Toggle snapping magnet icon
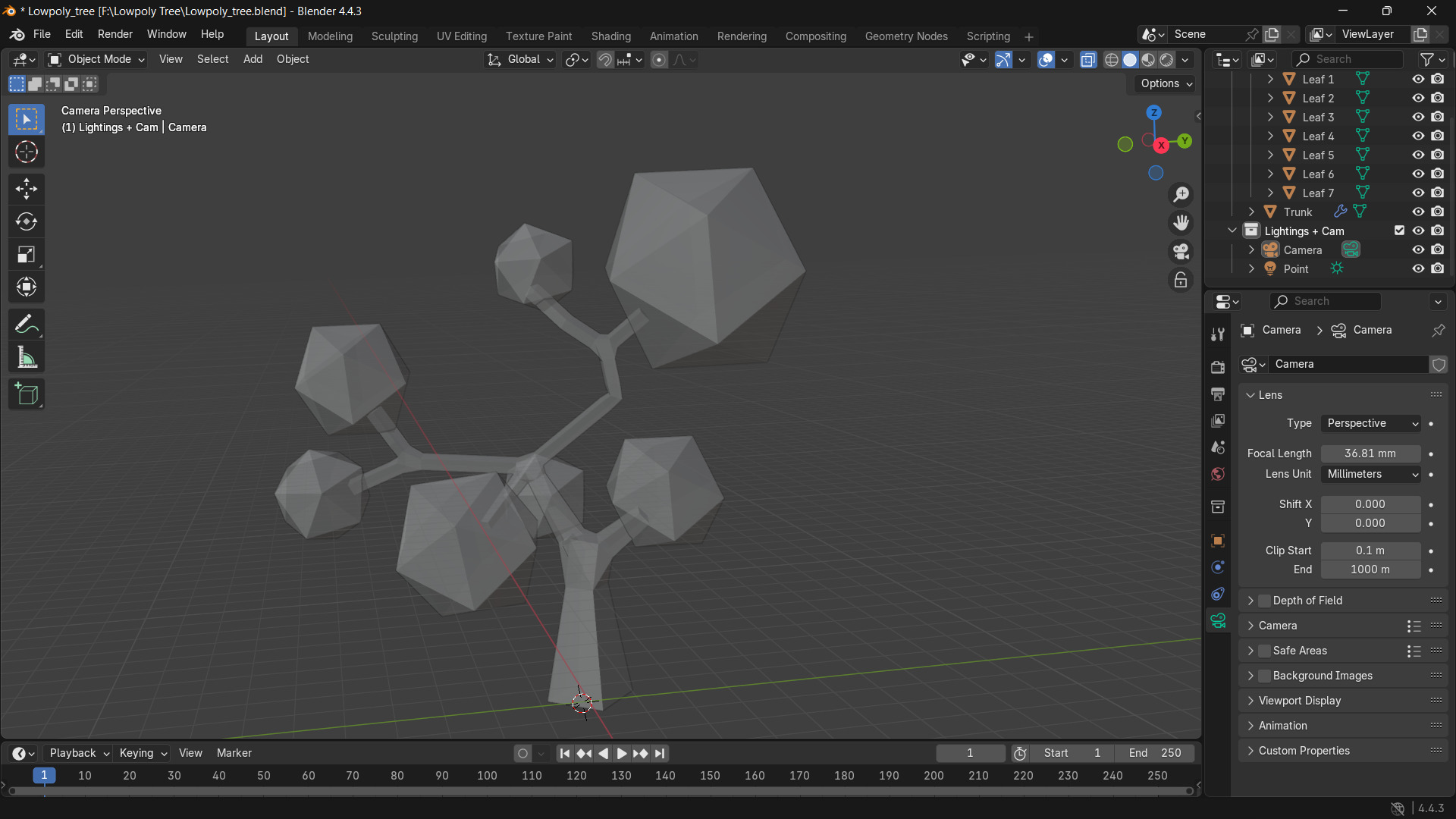The height and width of the screenshot is (819, 1456). 605,60
